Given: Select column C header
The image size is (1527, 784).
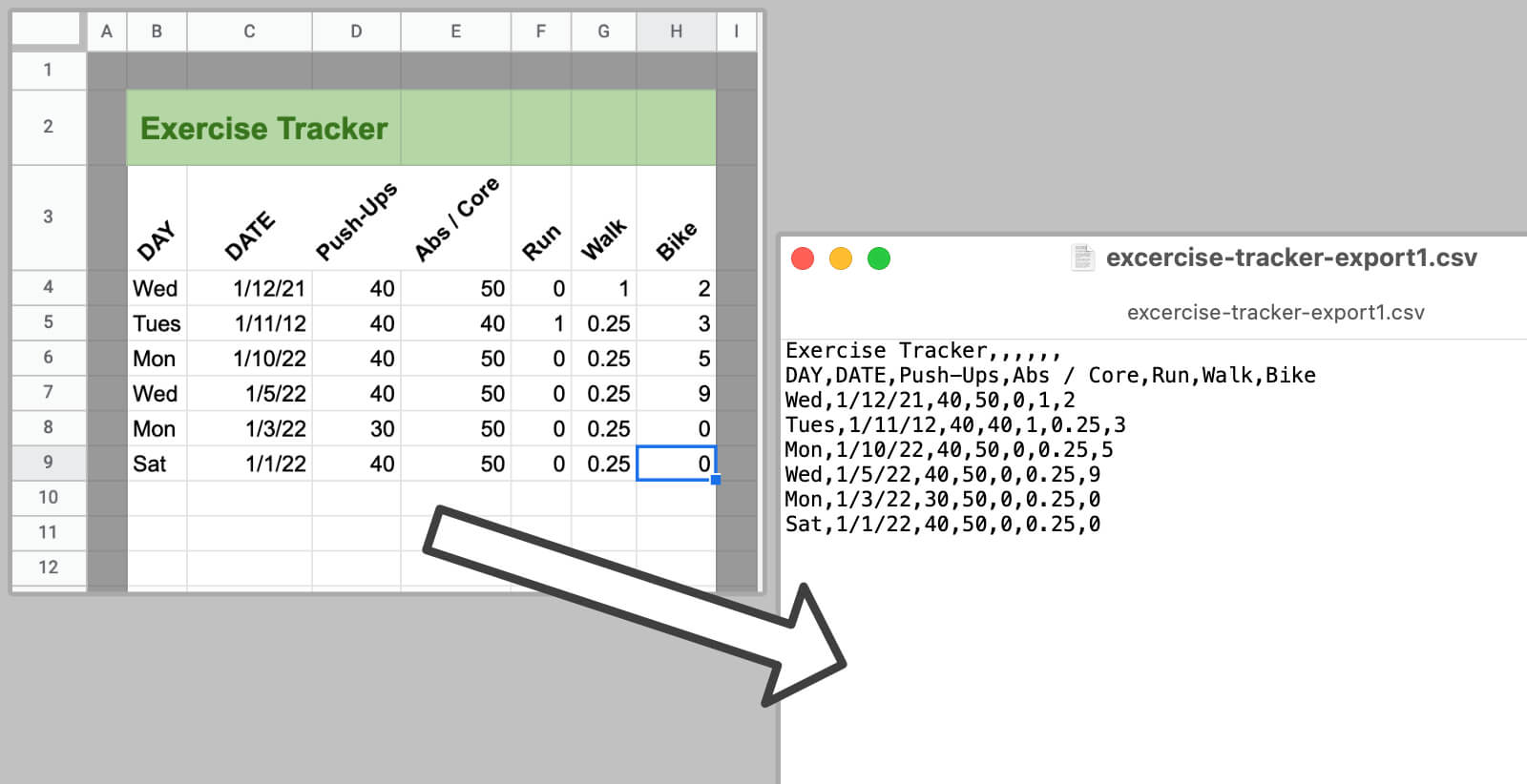Looking at the screenshot, I should pos(249,31).
